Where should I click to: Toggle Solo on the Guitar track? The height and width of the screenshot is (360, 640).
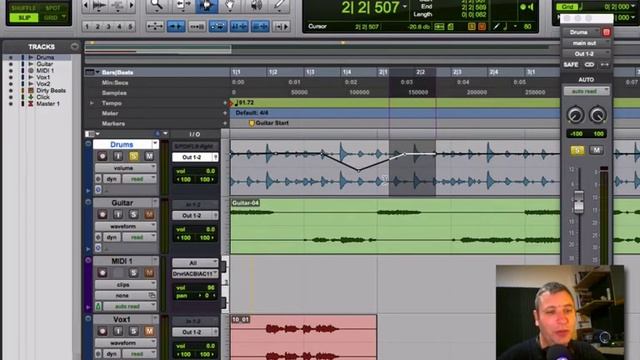133,214
